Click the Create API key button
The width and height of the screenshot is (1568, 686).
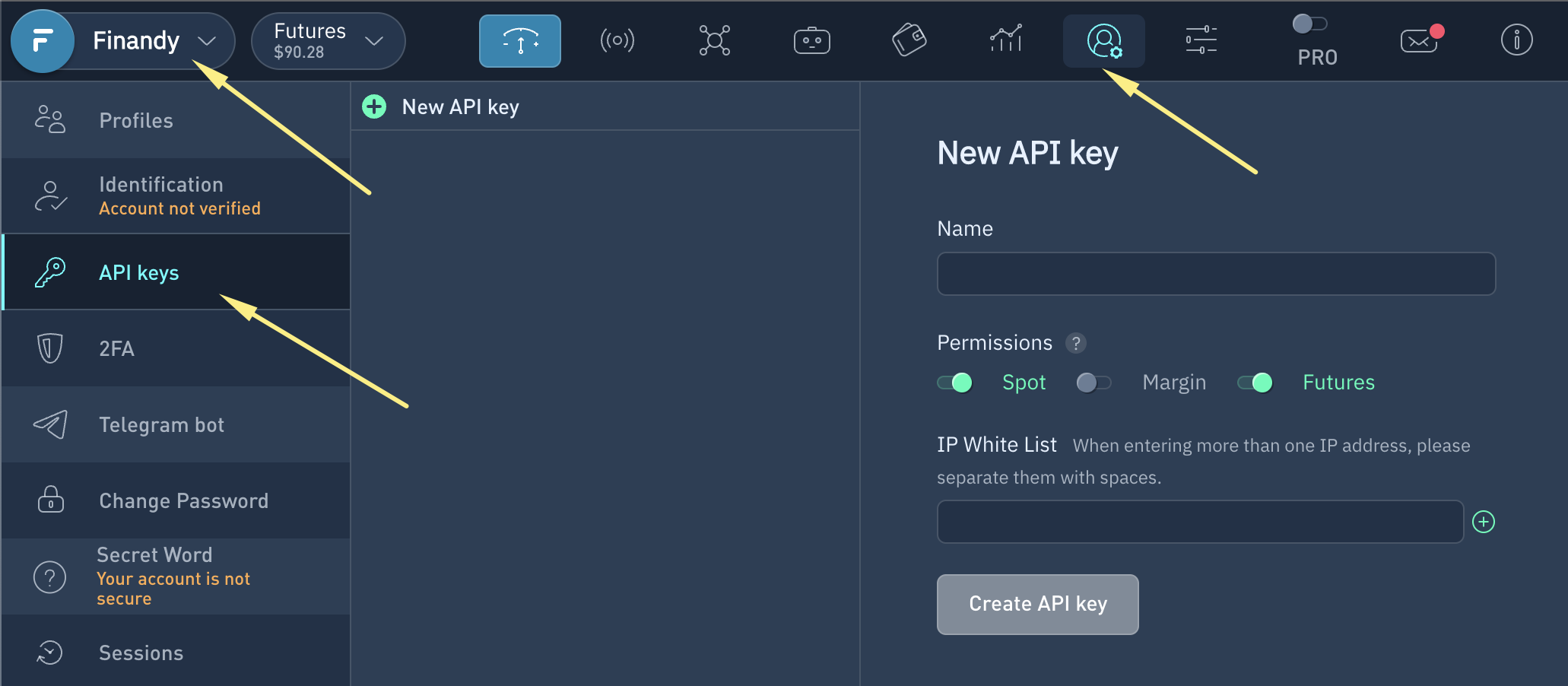click(1037, 604)
